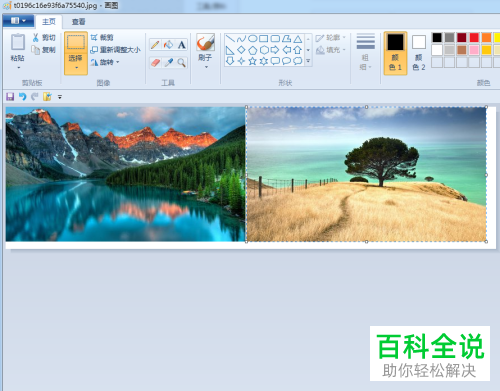Image resolution: width=500 pixels, height=391 pixels.
Task: Pick the black palette swatch
Action: pyautogui.click(x=437, y=38)
